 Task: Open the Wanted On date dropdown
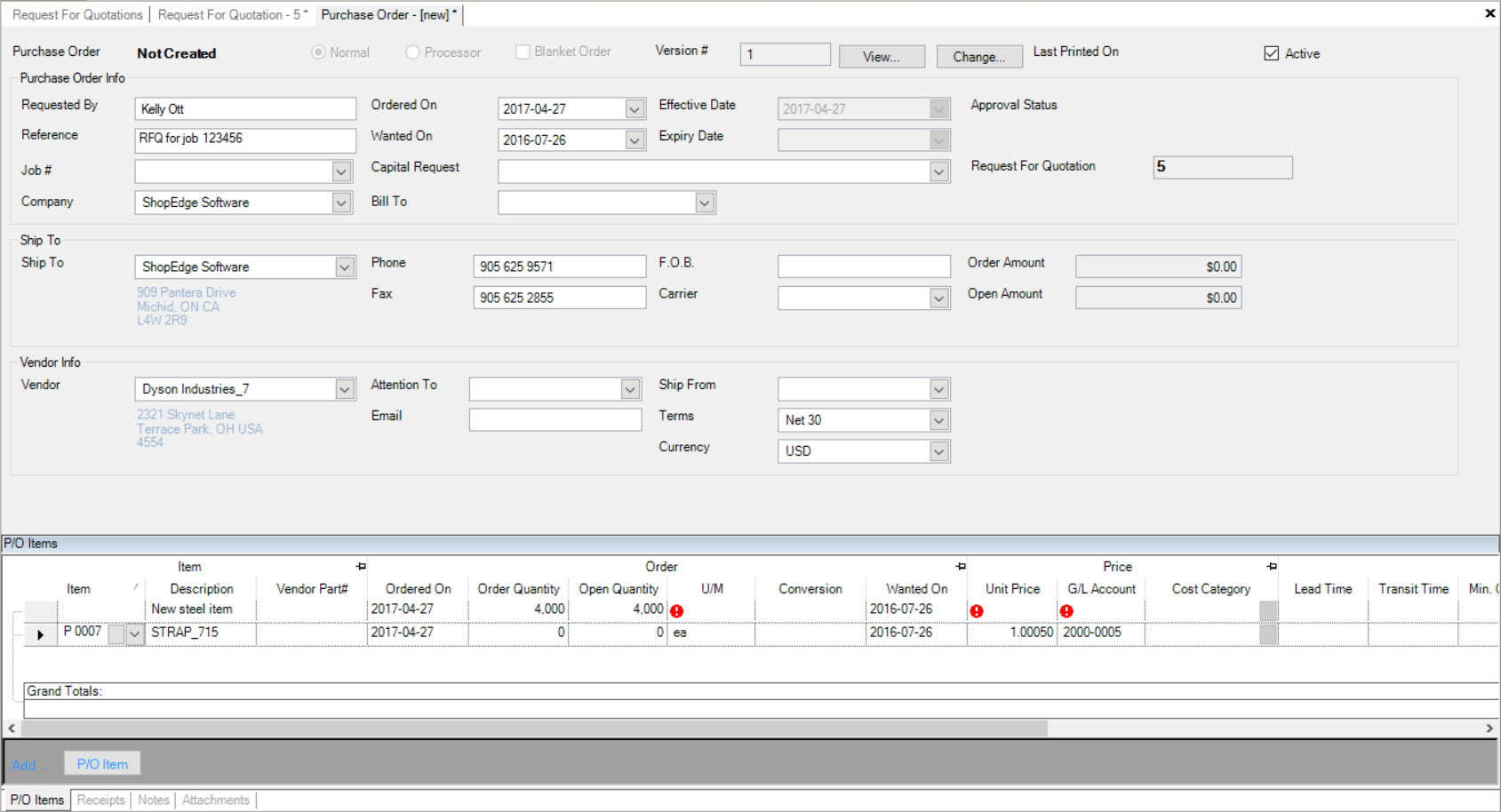[635, 139]
